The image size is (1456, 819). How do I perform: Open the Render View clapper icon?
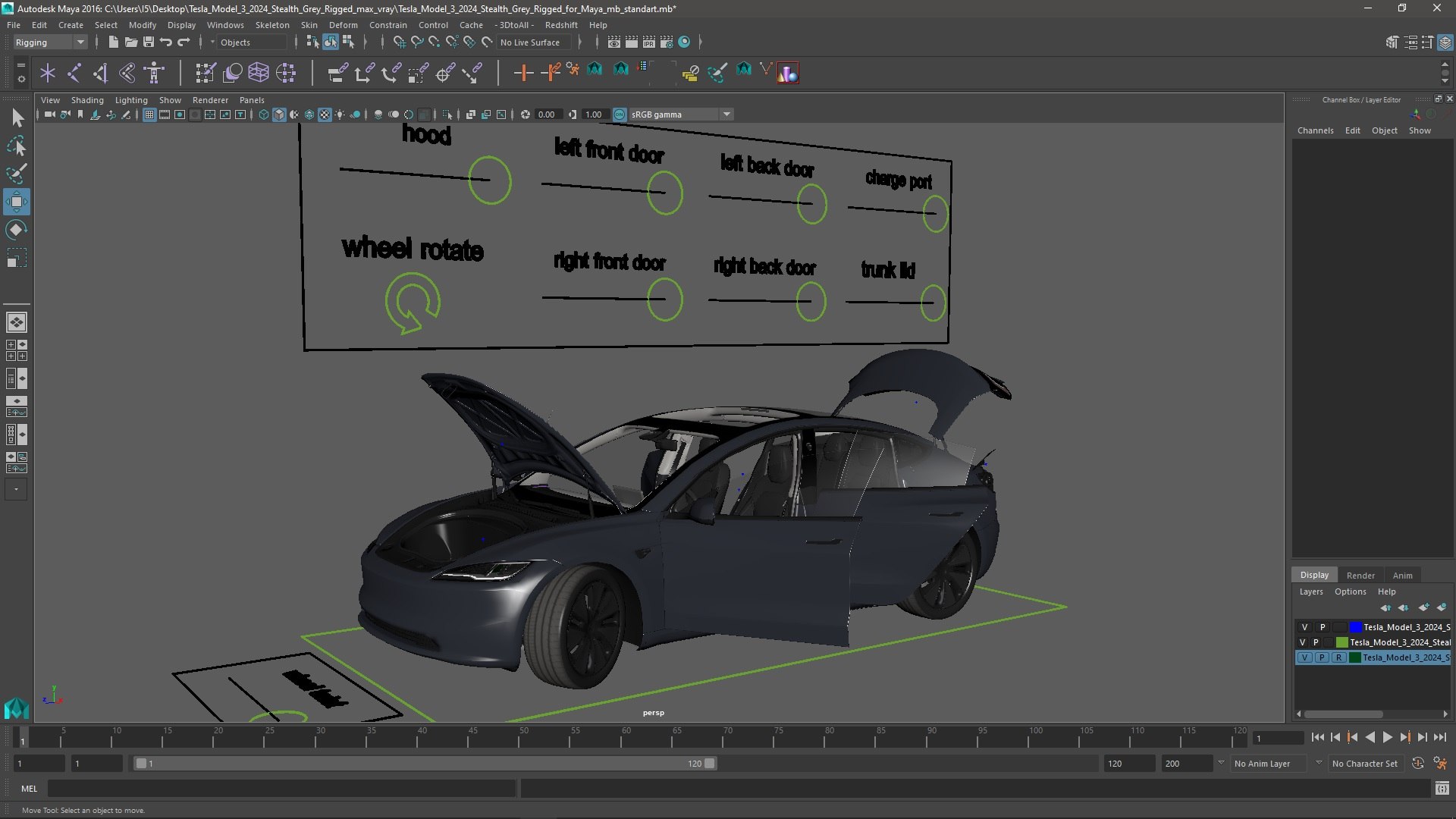[614, 42]
